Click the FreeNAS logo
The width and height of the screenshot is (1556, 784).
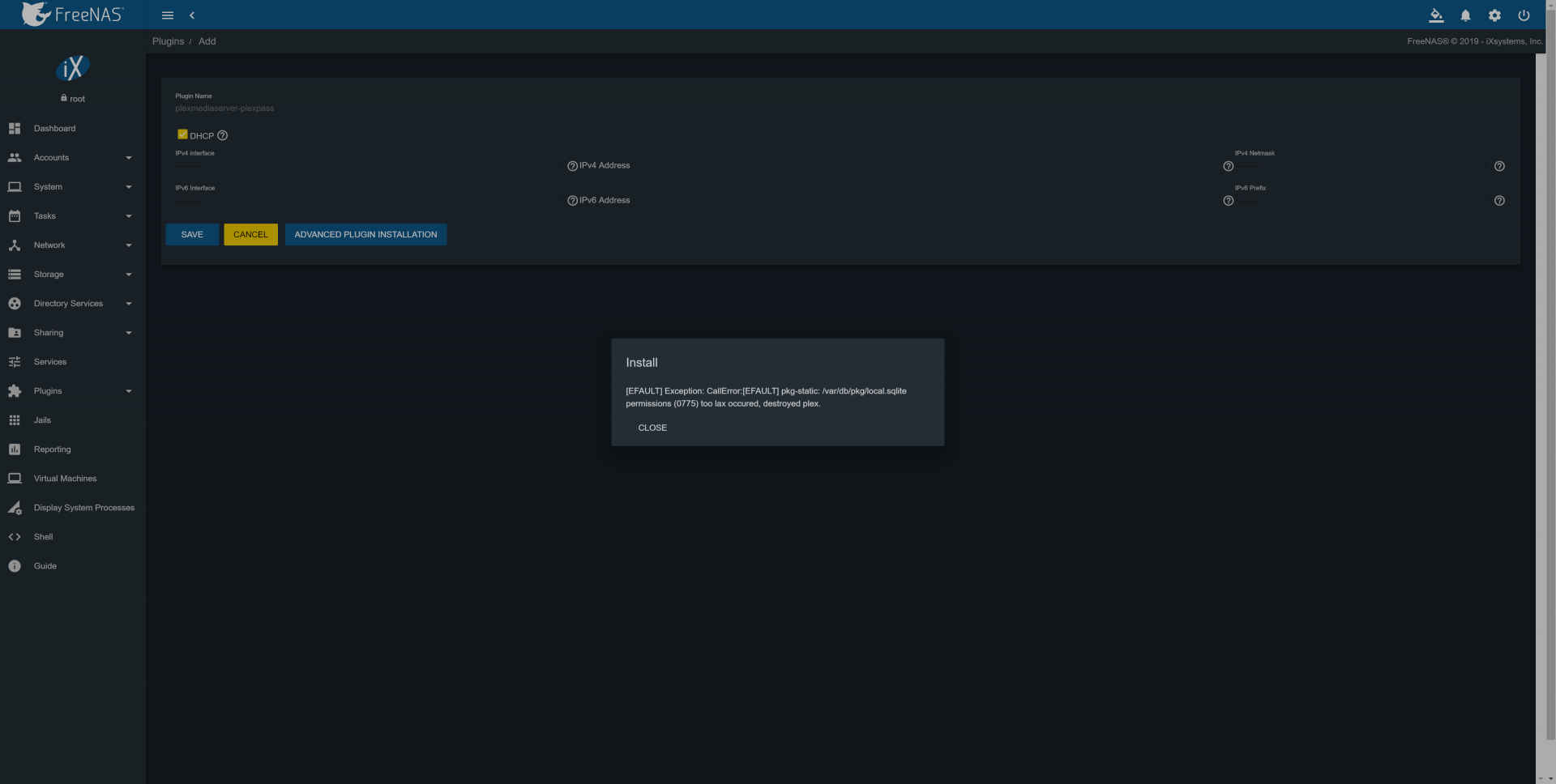72,14
